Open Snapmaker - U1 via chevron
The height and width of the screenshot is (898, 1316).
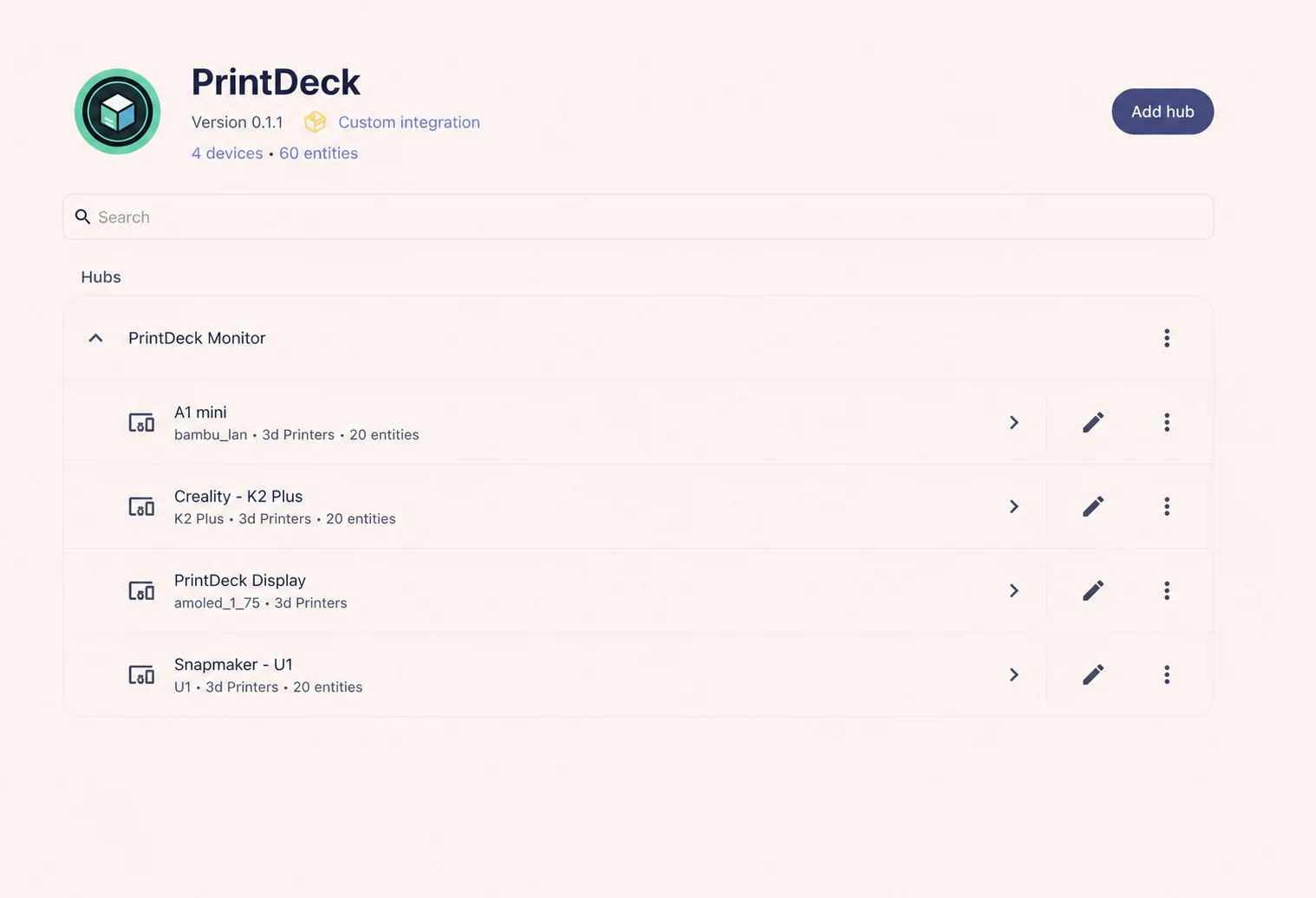click(1014, 674)
